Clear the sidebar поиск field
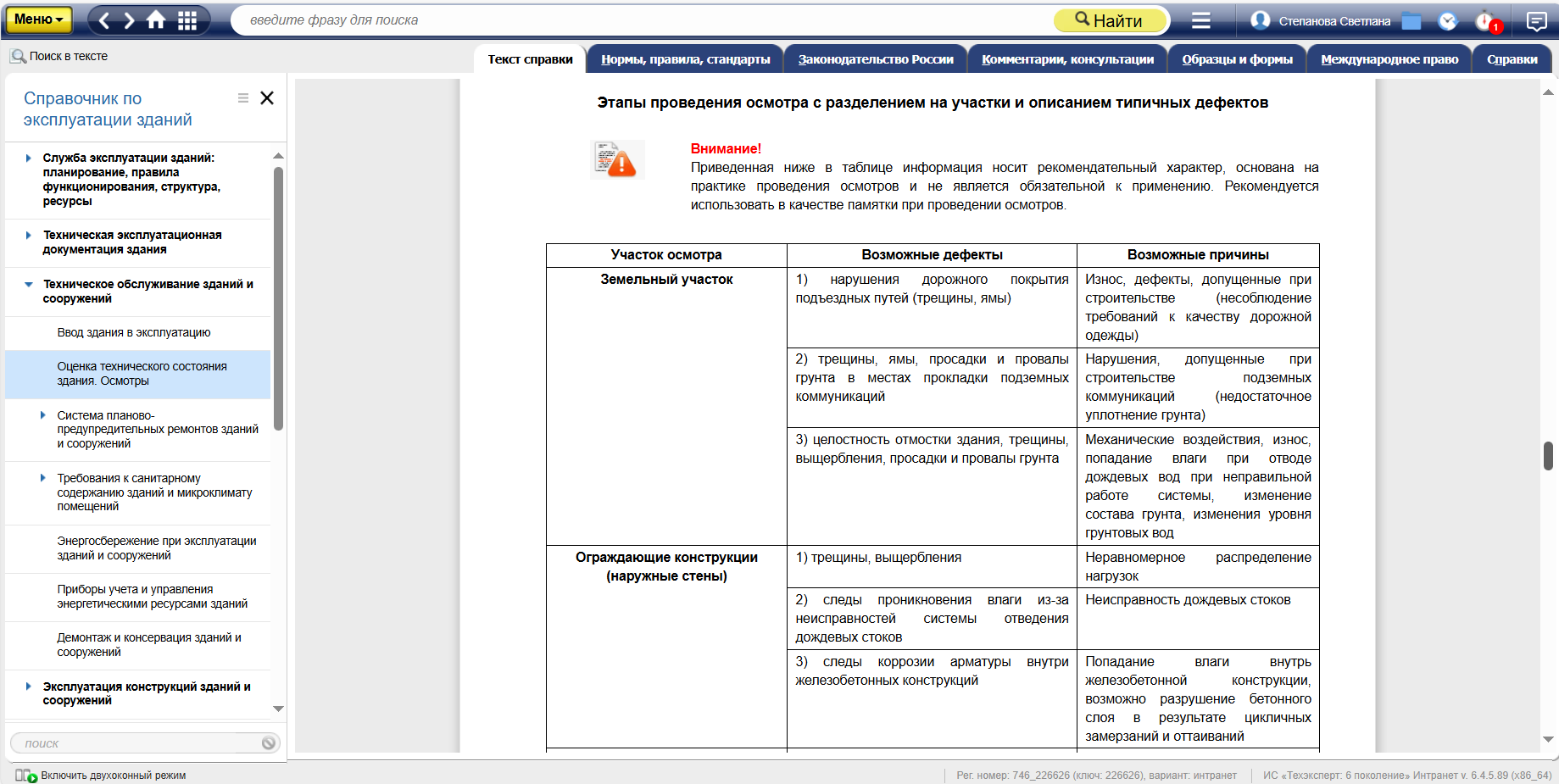Image resolution: width=1559 pixels, height=784 pixels. tap(269, 743)
